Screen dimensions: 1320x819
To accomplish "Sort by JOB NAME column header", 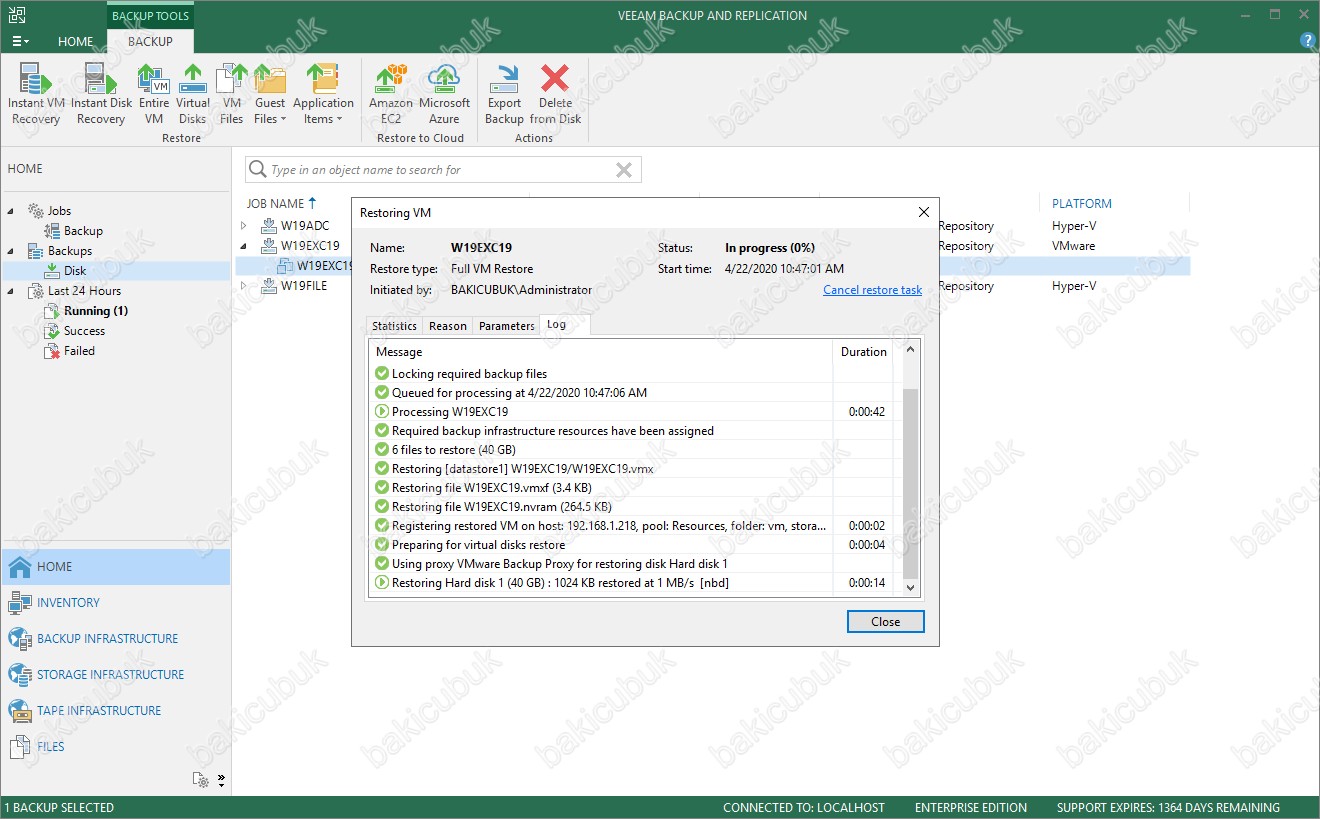I will 275,203.
